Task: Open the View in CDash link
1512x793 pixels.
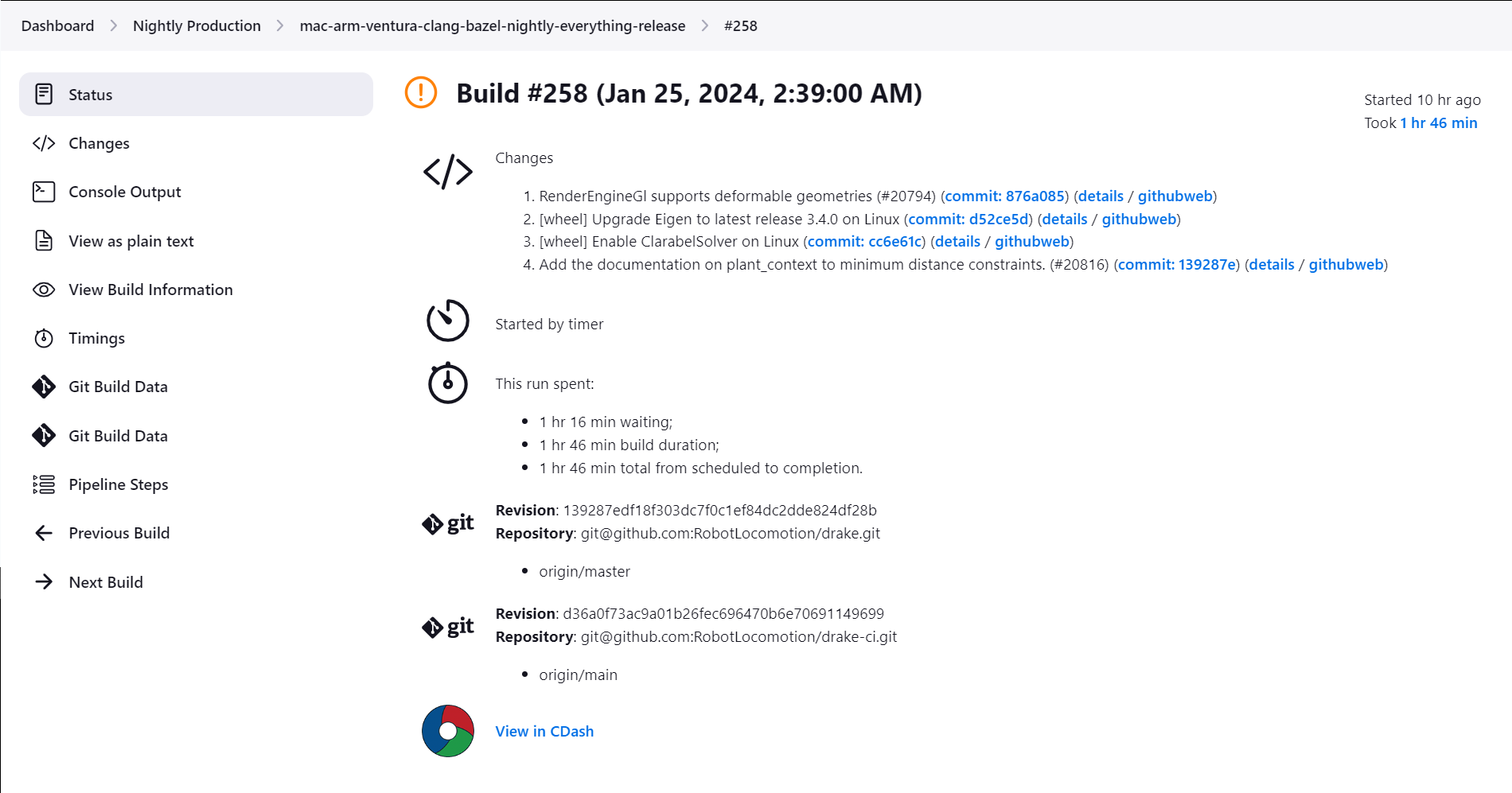Action: pyautogui.click(x=544, y=731)
